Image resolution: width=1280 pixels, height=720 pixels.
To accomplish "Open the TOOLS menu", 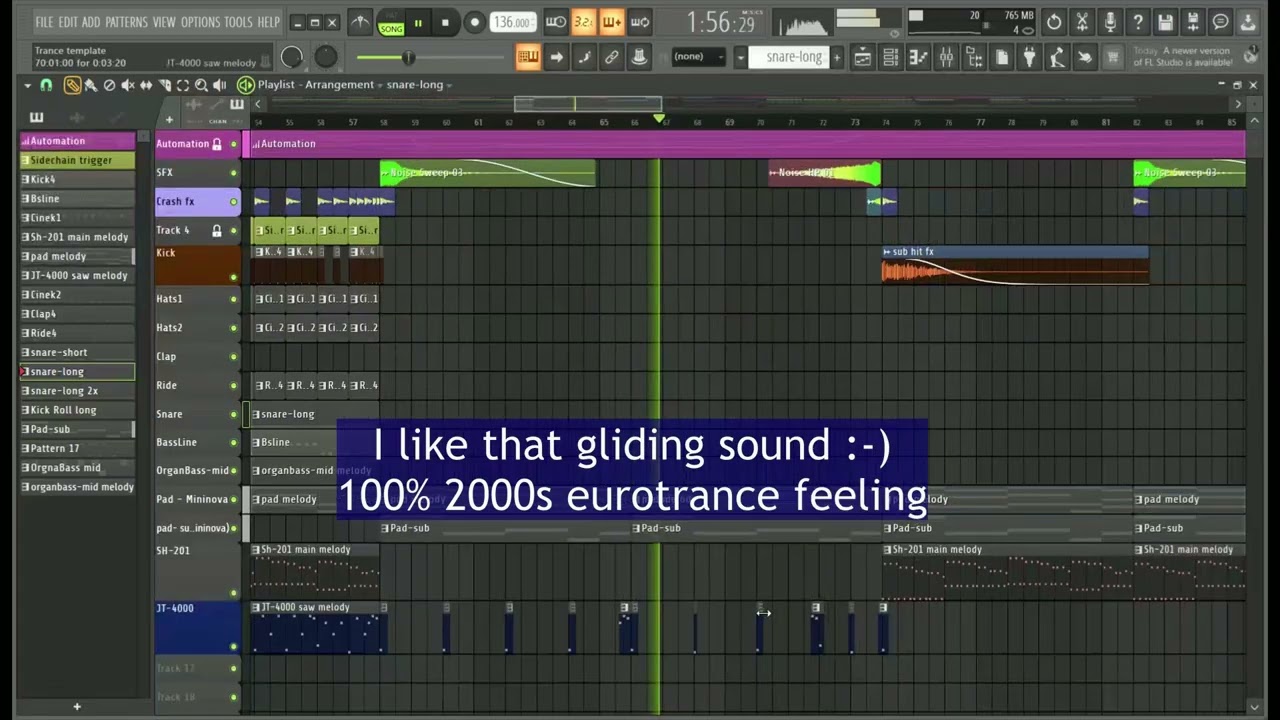I will (239, 22).
